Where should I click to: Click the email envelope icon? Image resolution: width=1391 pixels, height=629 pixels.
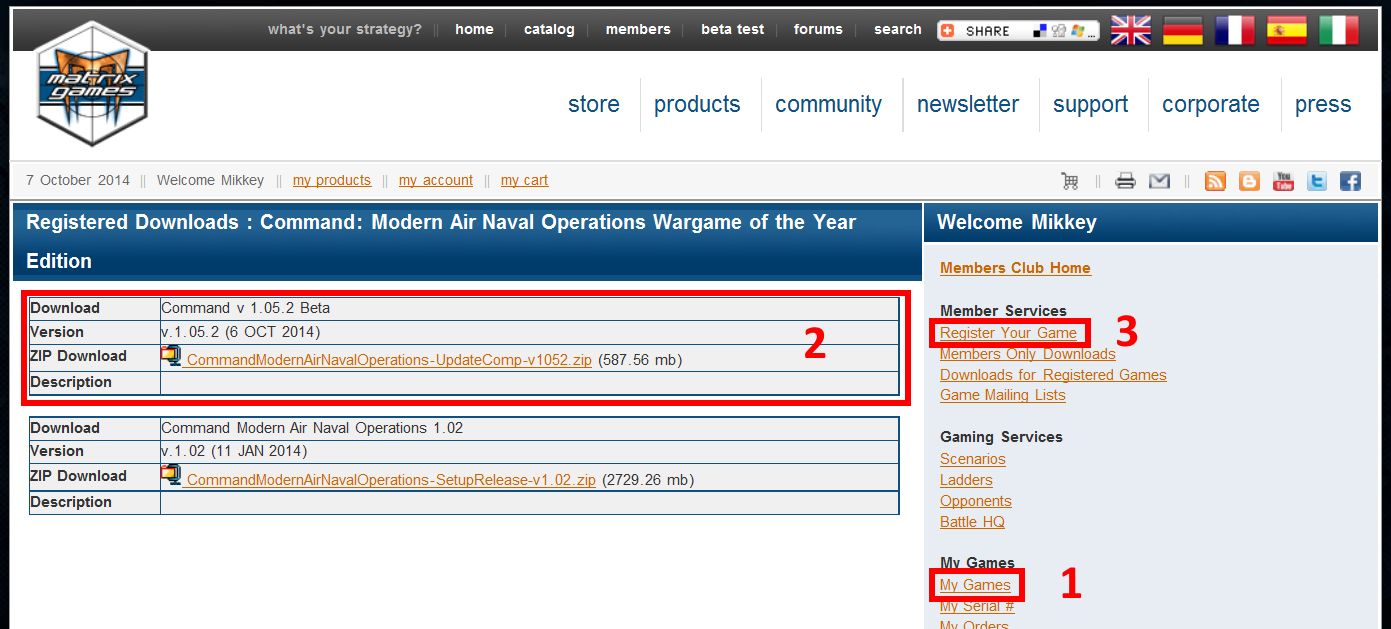point(1159,181)
